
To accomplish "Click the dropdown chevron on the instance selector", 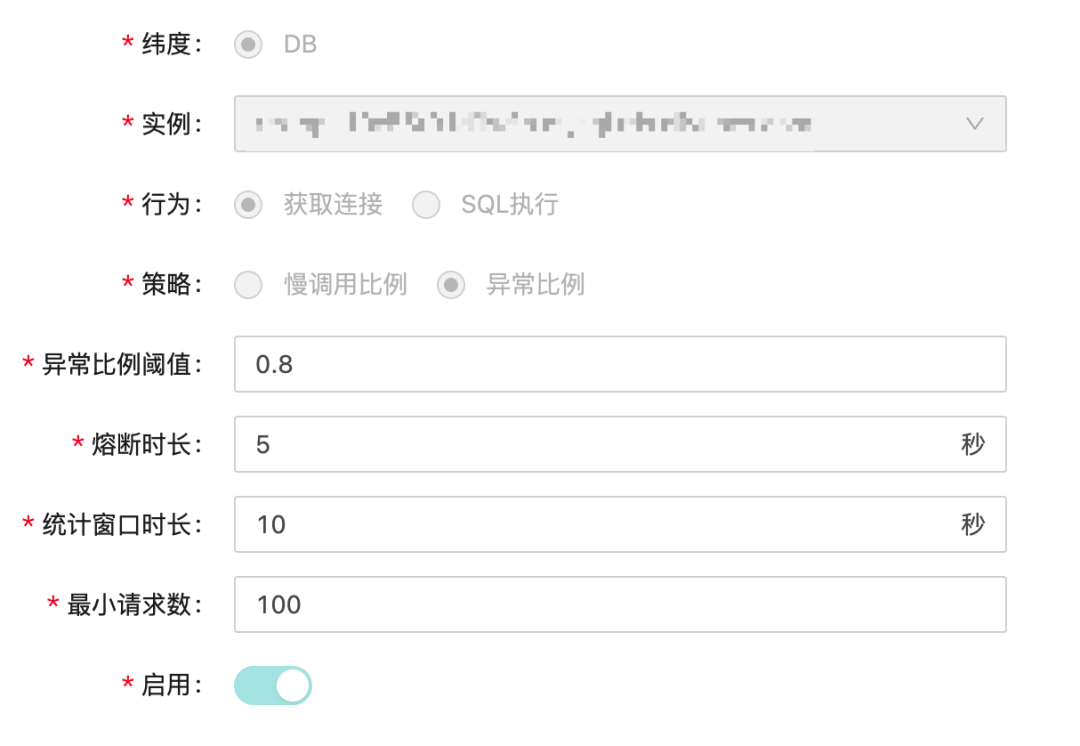I will [x=975, y=123].
